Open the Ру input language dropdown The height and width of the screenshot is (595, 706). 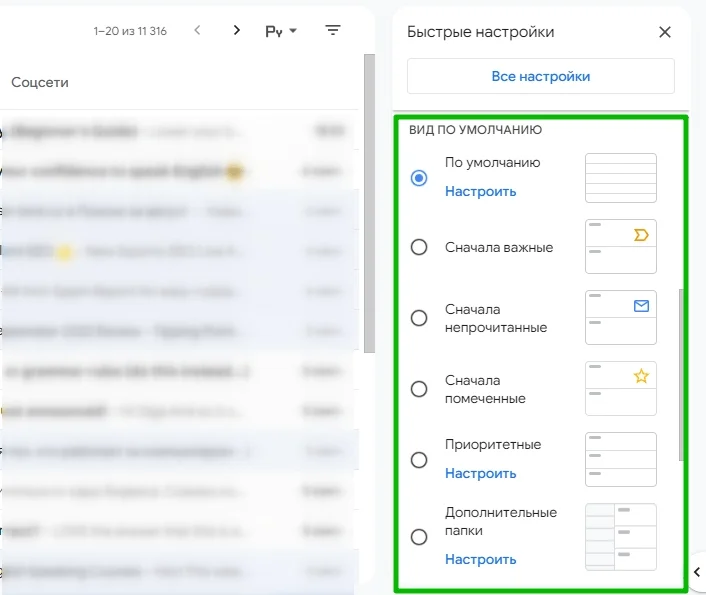pyautogui.click(x=281, y=31)
